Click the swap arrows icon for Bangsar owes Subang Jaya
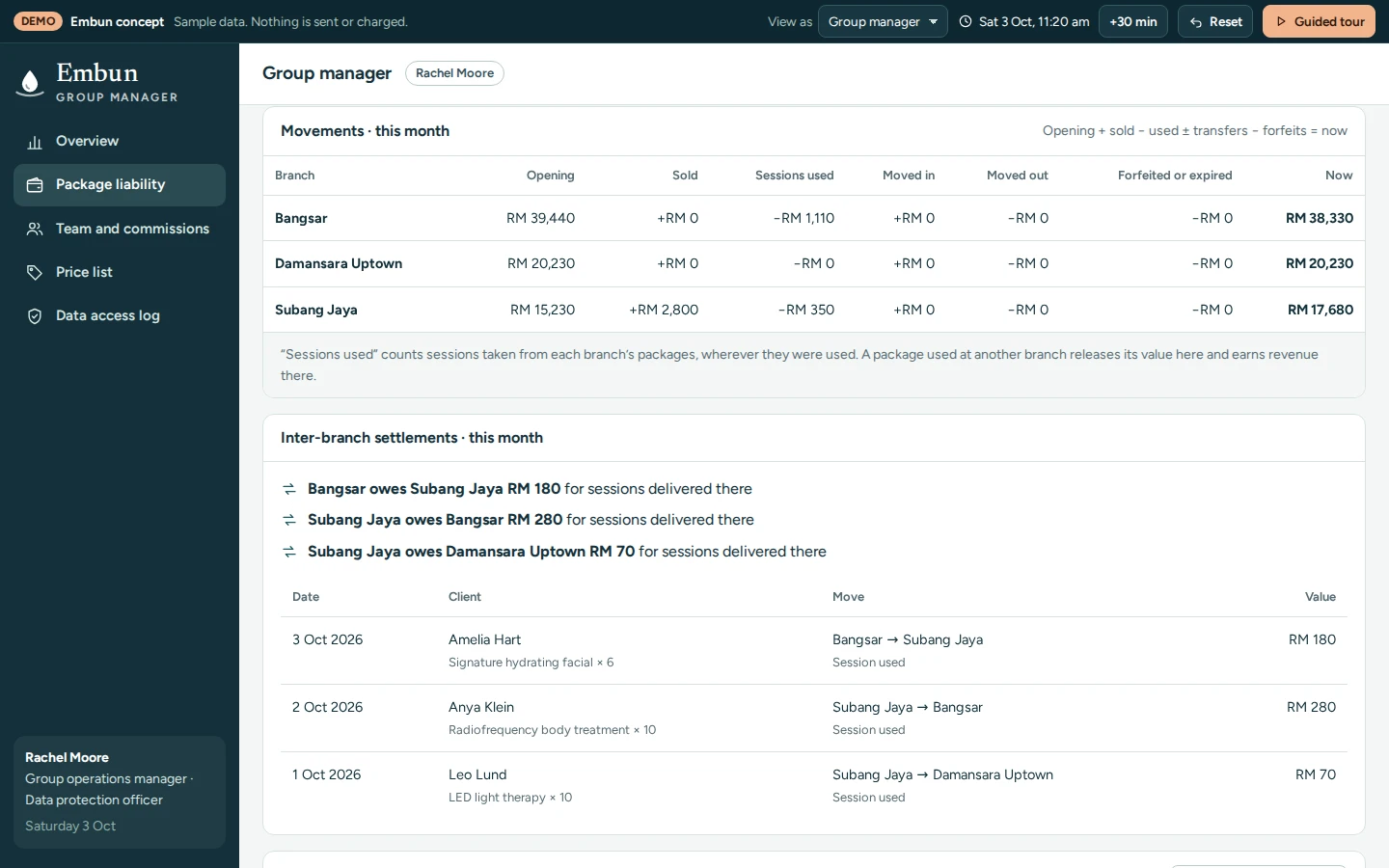This screenshot has height=868, width=1389. [289, 489]
